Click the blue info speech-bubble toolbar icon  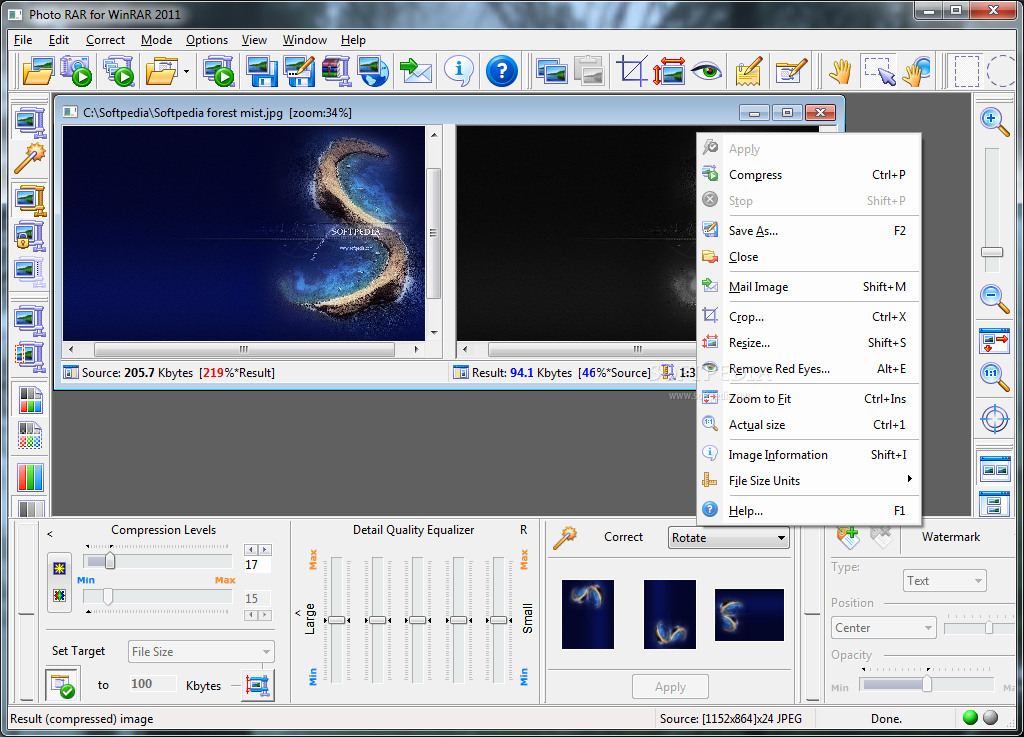pyautogui.click(x=458, y=71)
